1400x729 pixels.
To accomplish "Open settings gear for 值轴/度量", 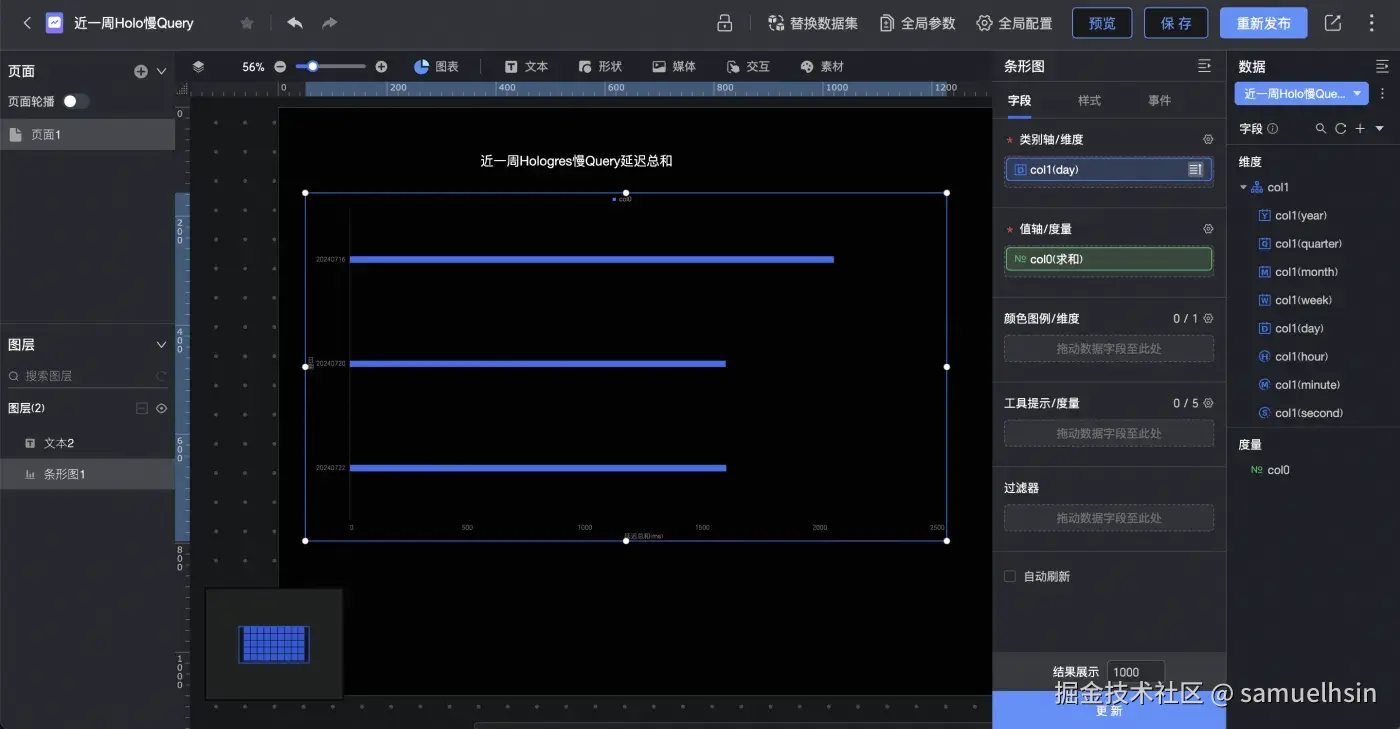I will point(1208,229).
